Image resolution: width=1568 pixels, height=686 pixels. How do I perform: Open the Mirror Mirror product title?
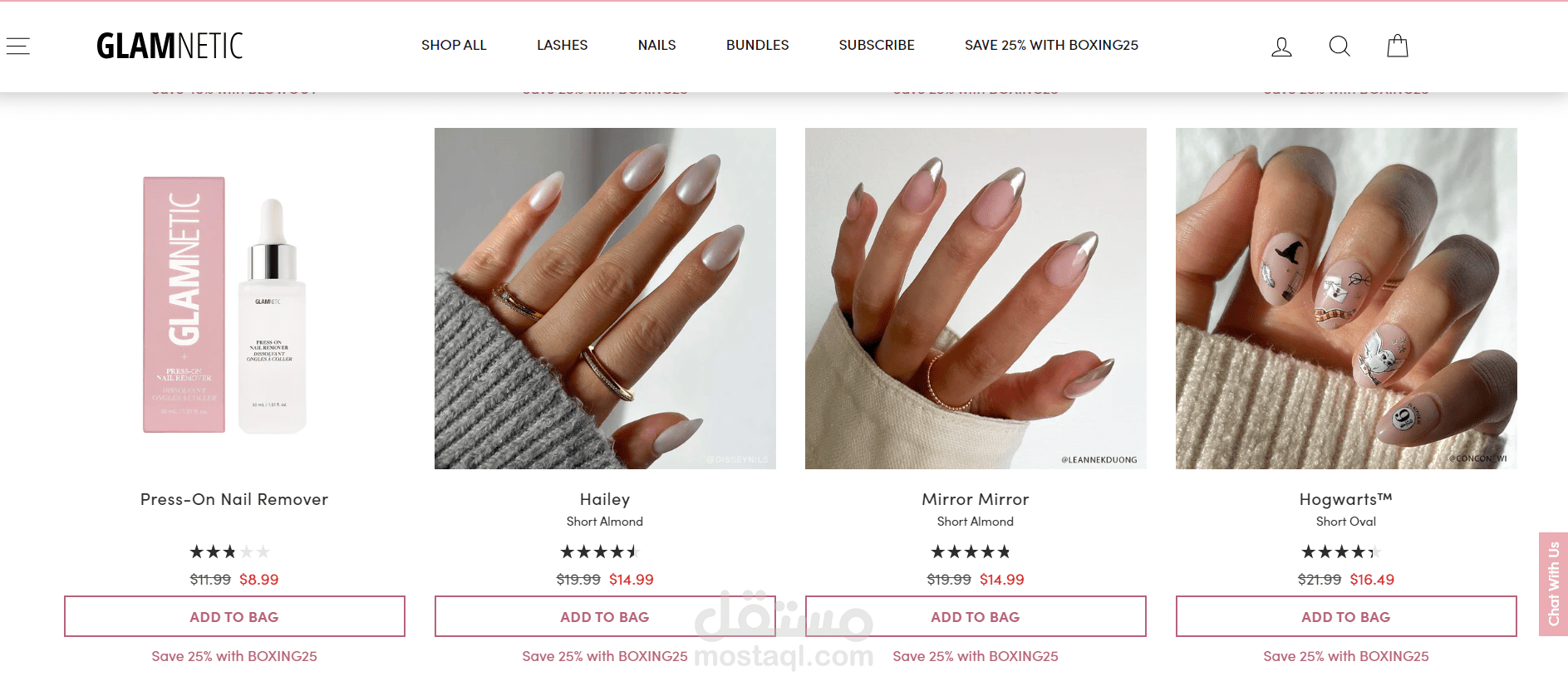tap(976, 499)
